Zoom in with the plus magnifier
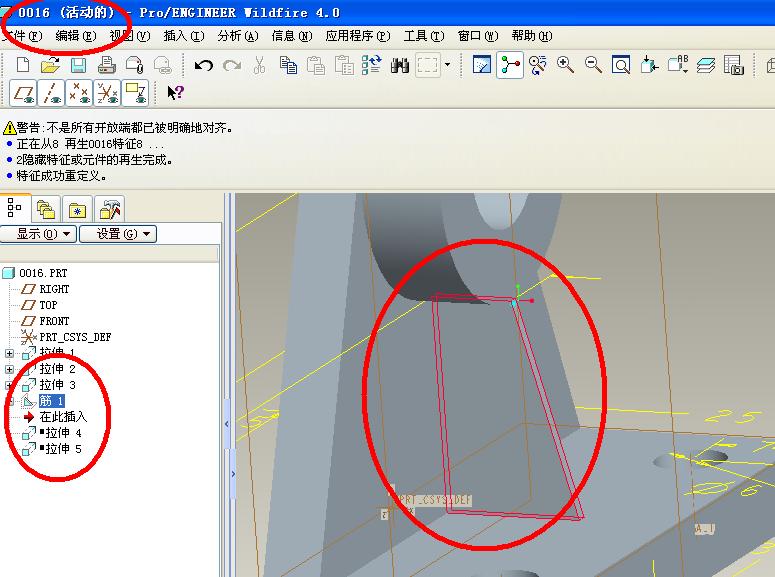Image resolution: width=775 pixels, height=577 pixels. pos(565,65)
